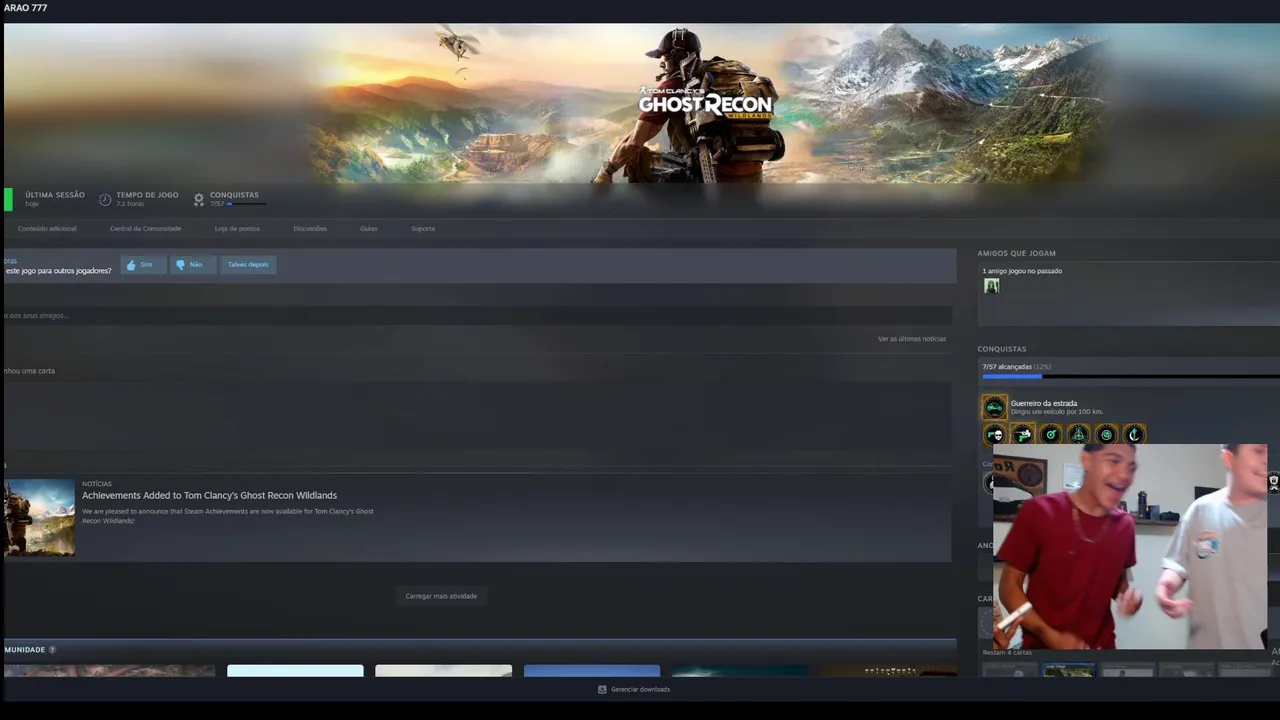Click the news article thumbnail image
Screen dimensions: 1280x720
(x=39, y=517)
